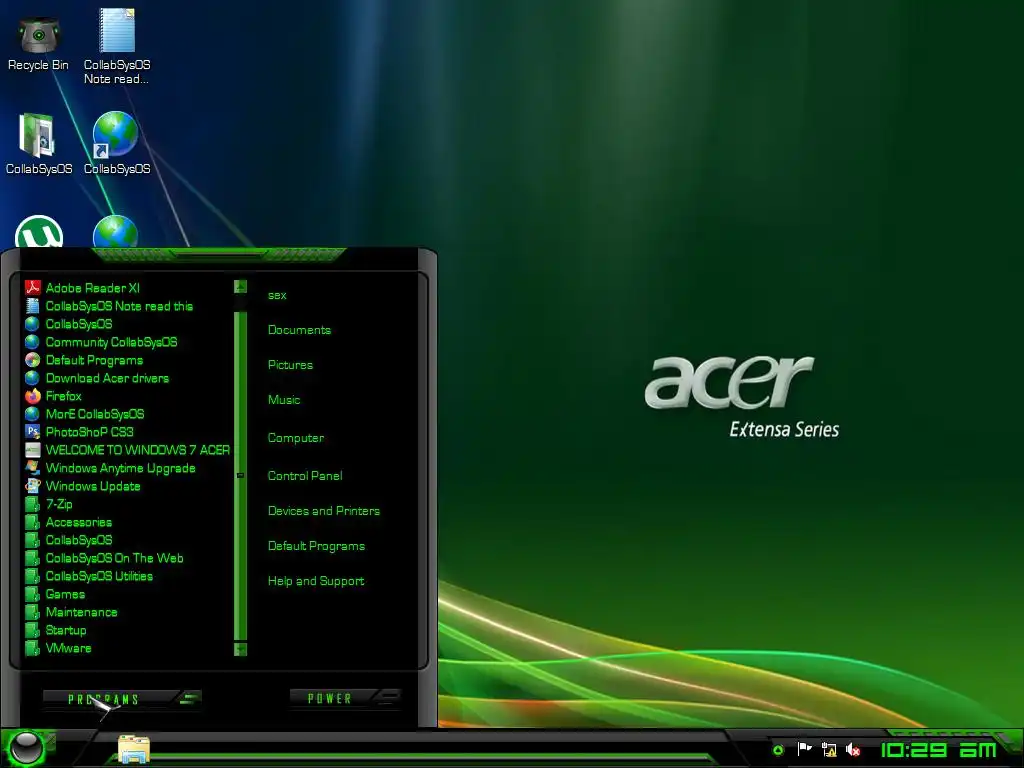The image size is (1024, 768).
Task: Click the 10:29 am taskbar clock
Action: click(x=938, y=750)
